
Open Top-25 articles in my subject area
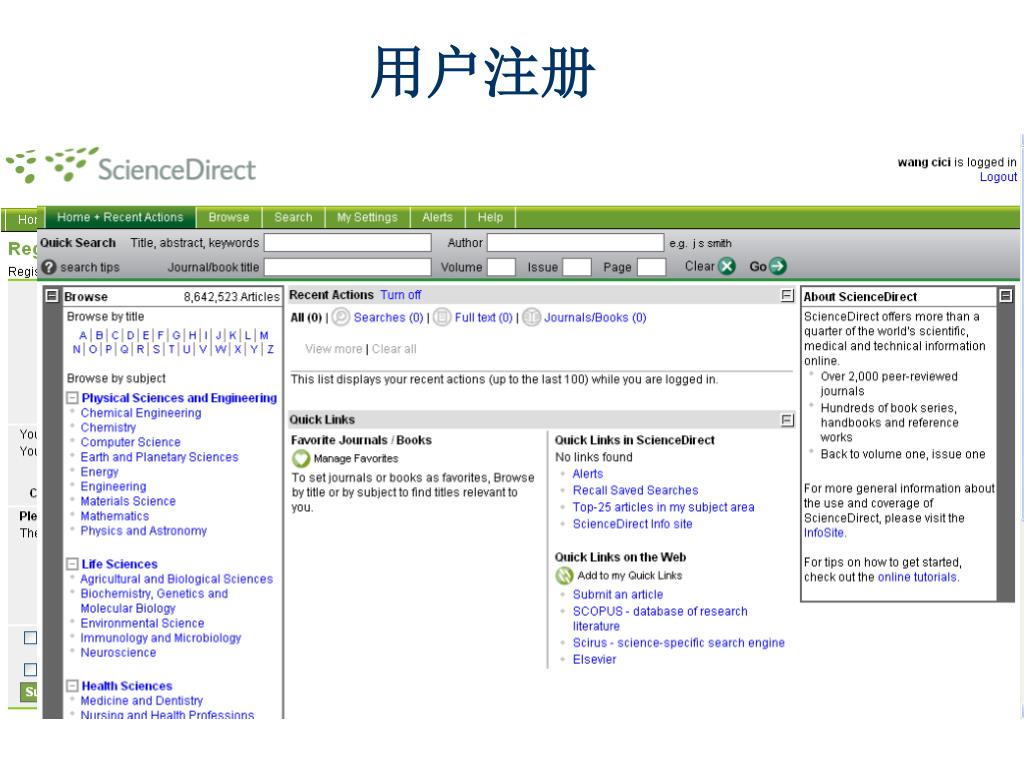[664, 507]
